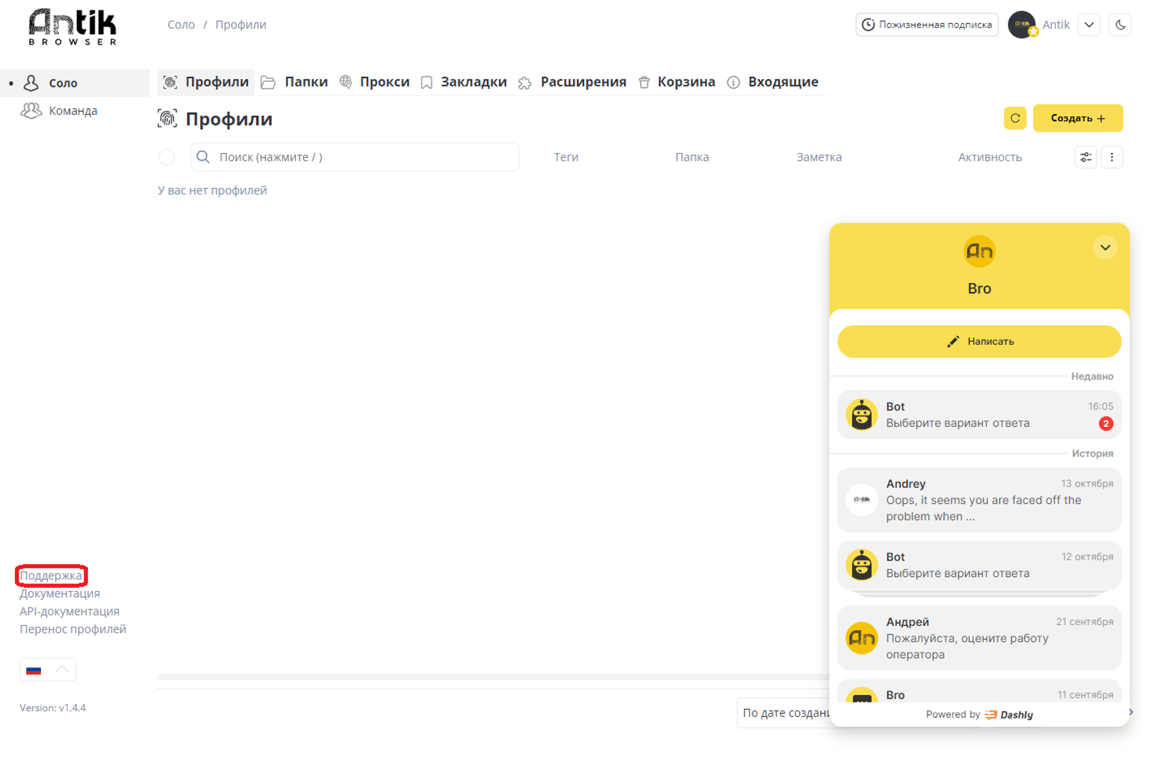Click the Antik Browser logo
This screenshot has height=768, width=1149.
pos(72,26)
